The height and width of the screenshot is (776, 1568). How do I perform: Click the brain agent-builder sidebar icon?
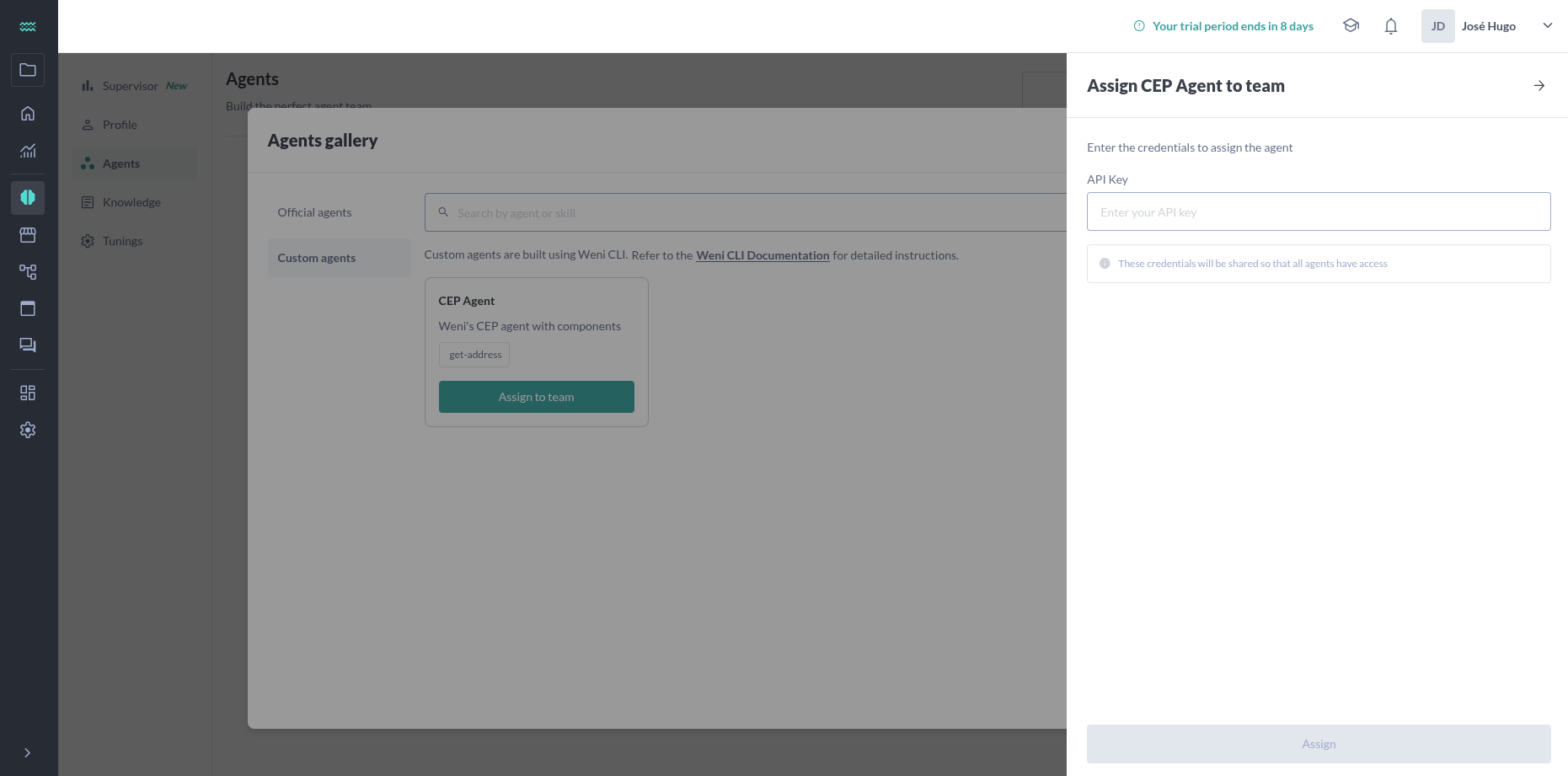pos(28,197)
